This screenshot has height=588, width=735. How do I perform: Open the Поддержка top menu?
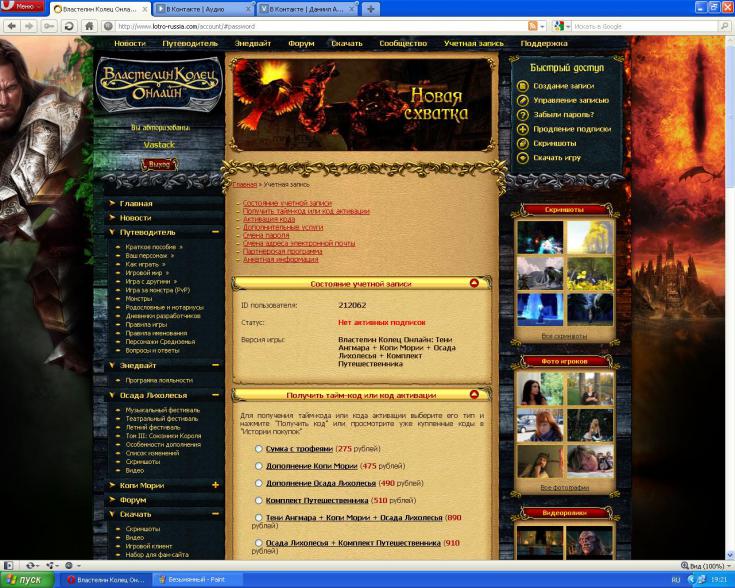tap(544, 44)
